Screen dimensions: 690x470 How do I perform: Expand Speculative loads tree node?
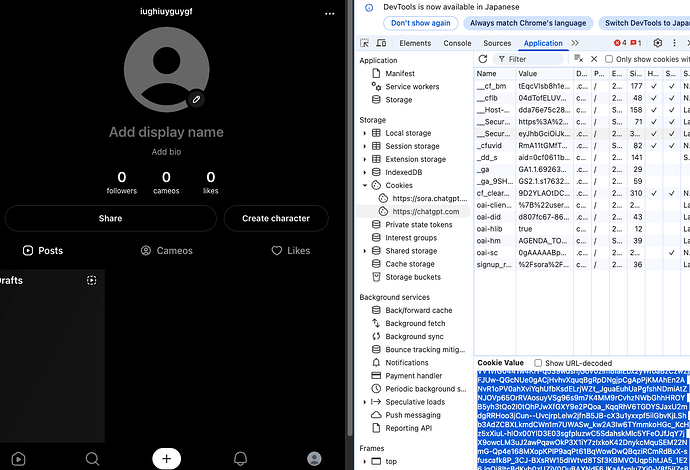pos(364,402)
